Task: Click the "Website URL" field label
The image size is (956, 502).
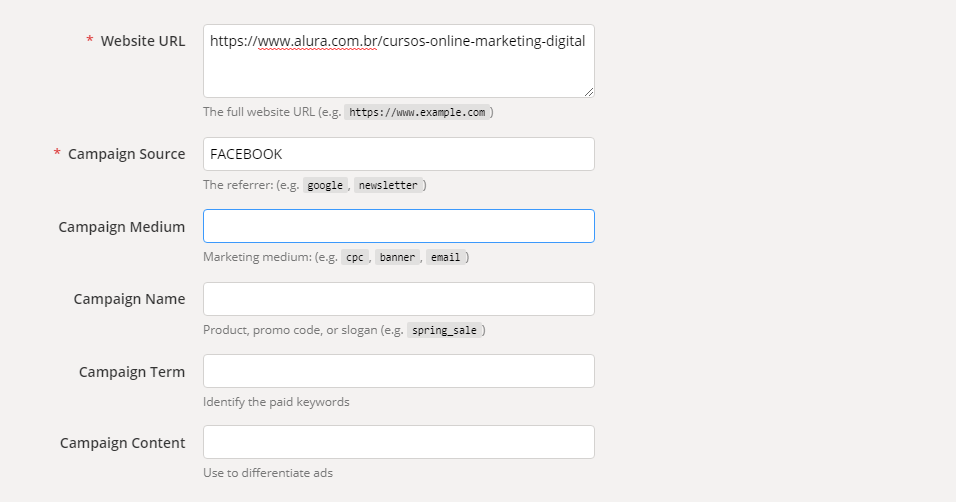Action: click(x=142, y=41)
